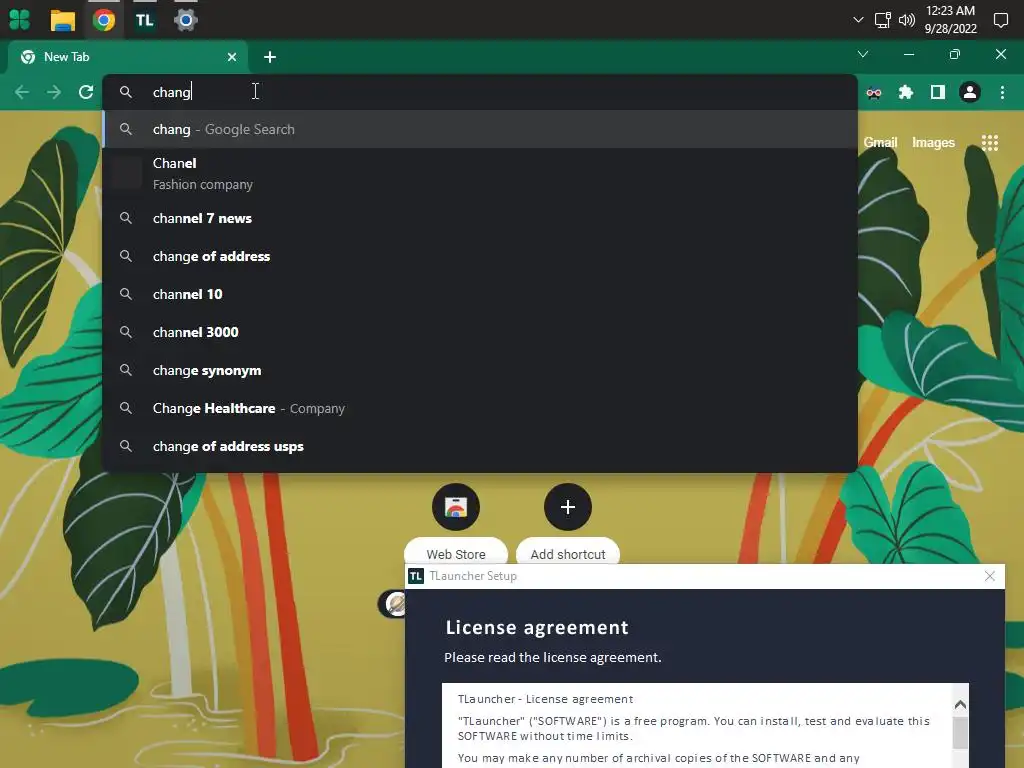Reload the current page
The image size is (1024, 768).
coord(86,92)
